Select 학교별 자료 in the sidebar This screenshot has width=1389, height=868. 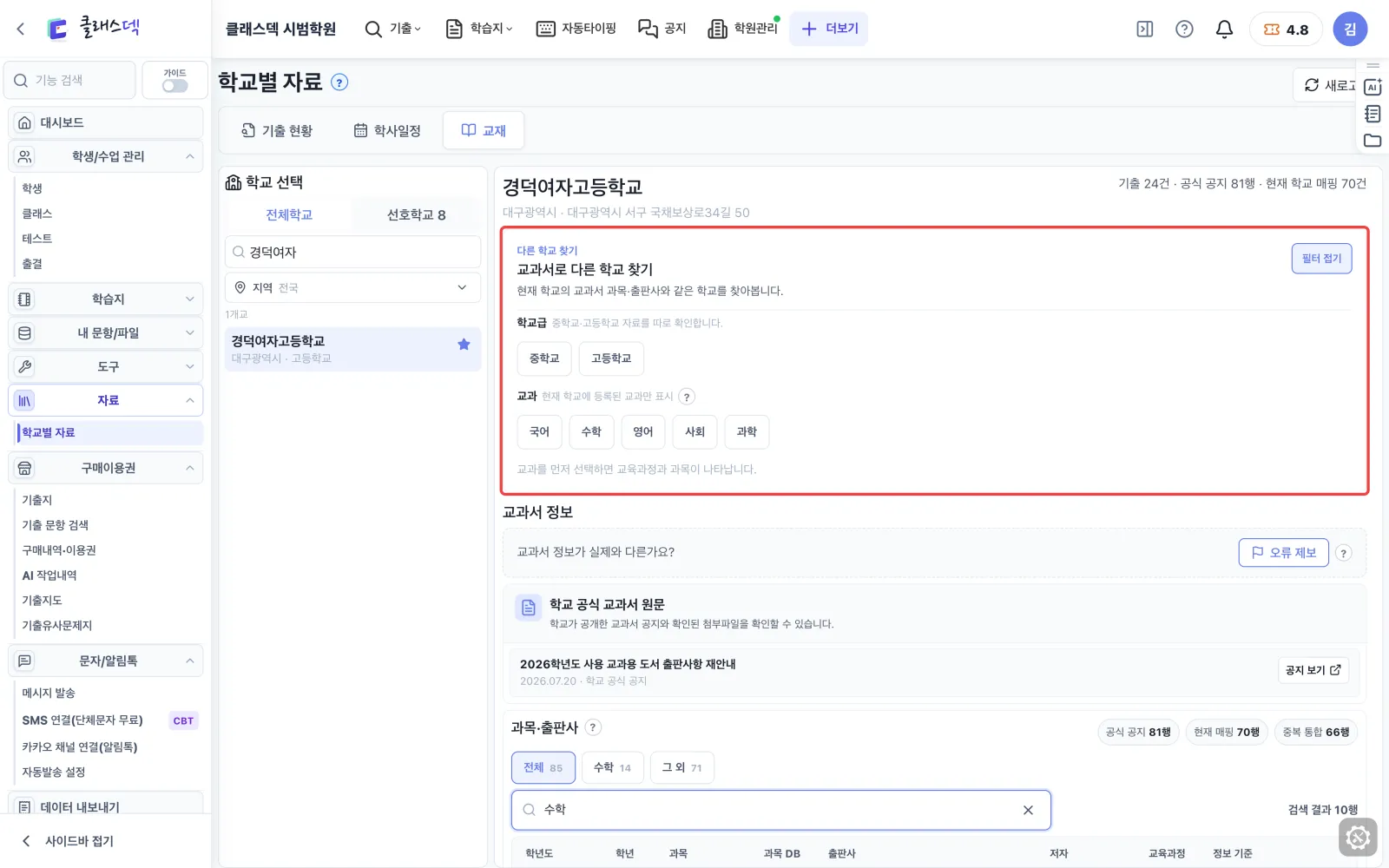point(110,432)
